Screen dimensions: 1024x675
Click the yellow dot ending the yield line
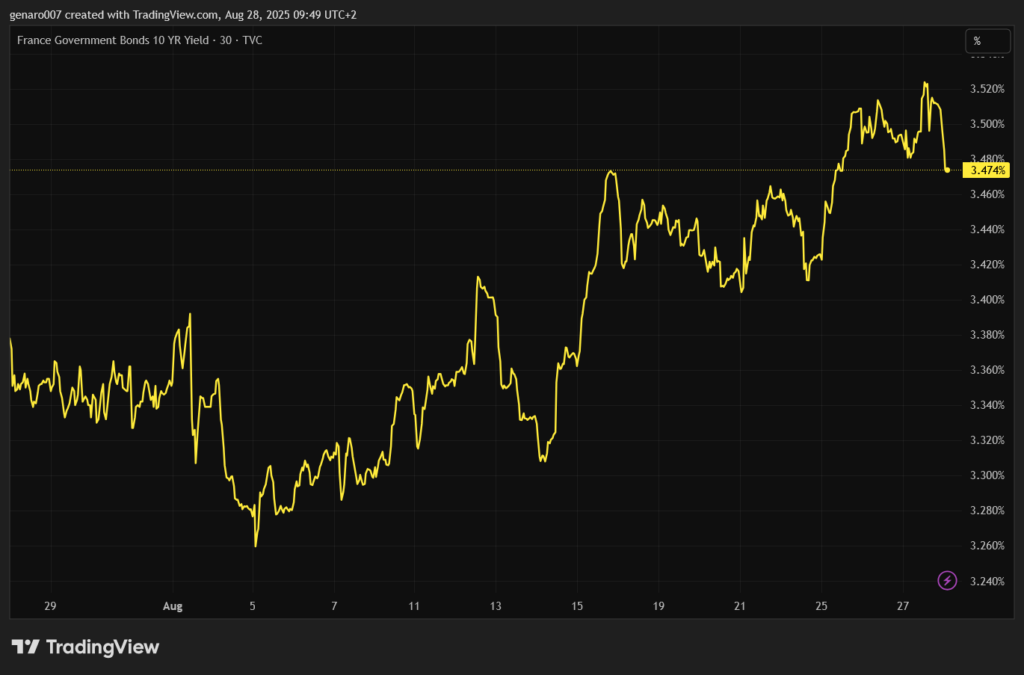(x=947, y=170)
